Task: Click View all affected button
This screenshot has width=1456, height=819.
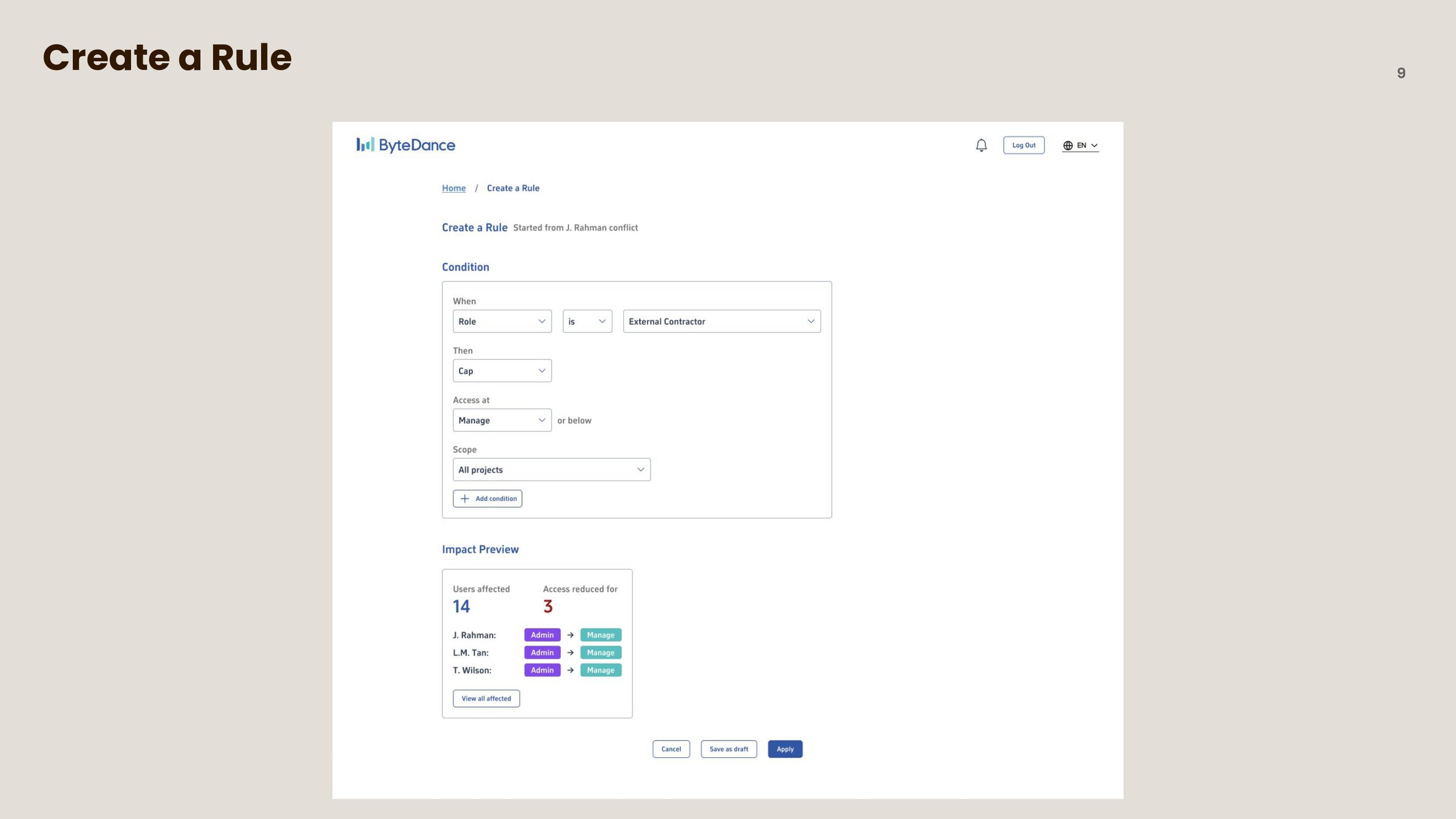Action: tap(486, 699)
